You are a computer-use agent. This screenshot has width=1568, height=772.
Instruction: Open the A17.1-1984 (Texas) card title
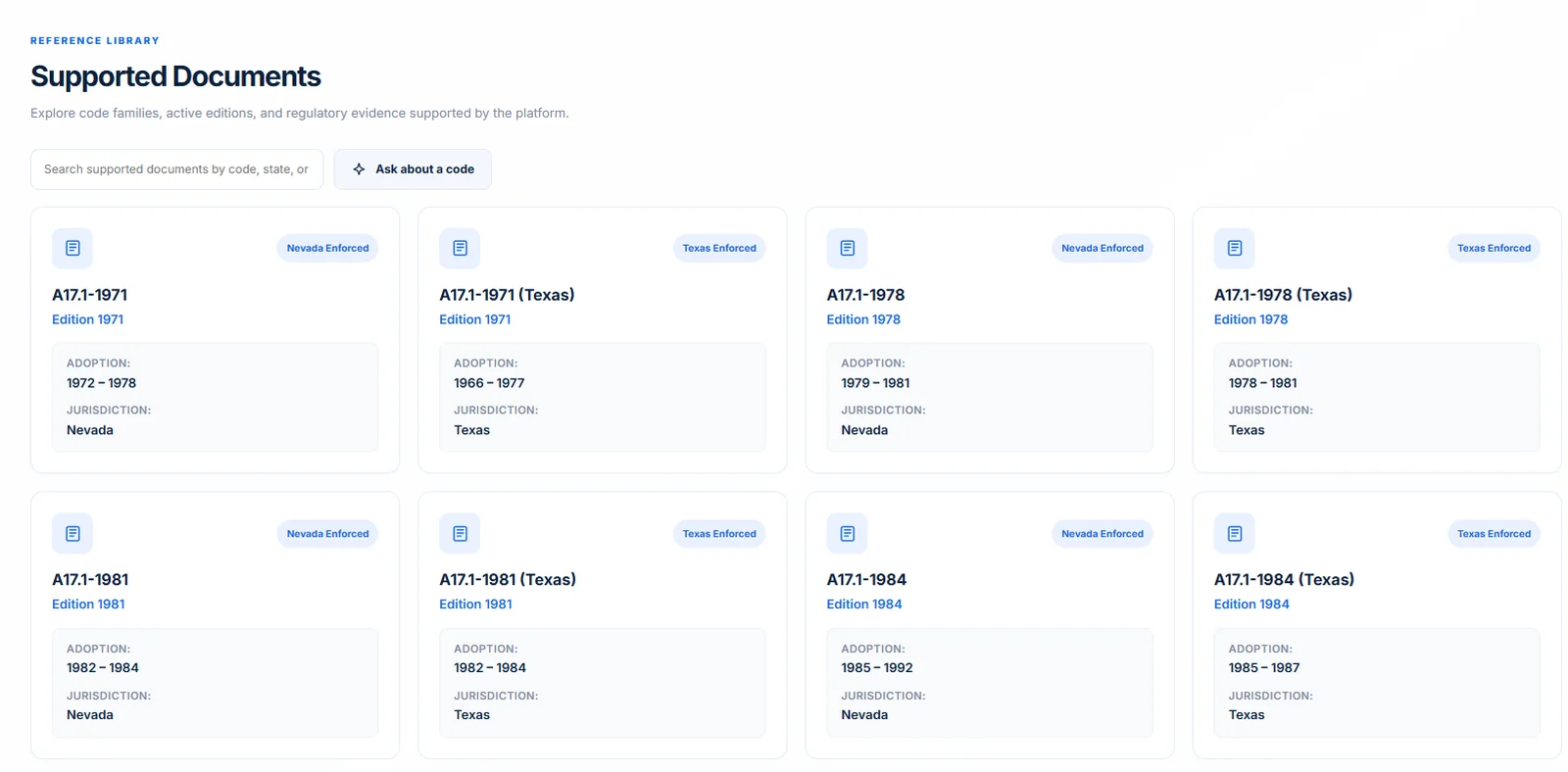pos(1284,580)
